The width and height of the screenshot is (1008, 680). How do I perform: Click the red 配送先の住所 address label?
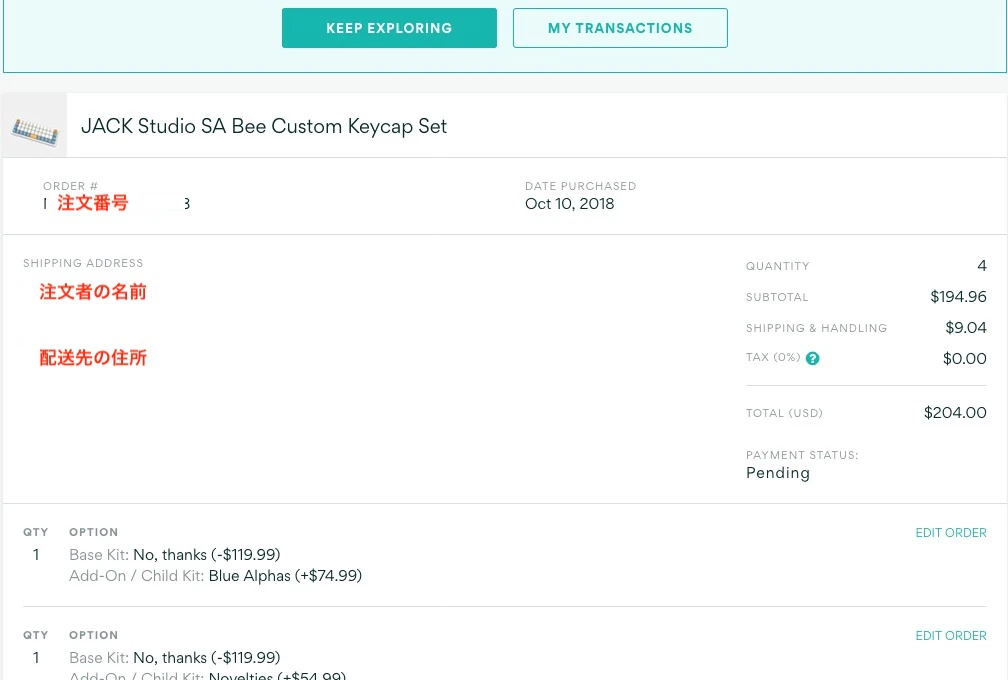pos(93,357)
